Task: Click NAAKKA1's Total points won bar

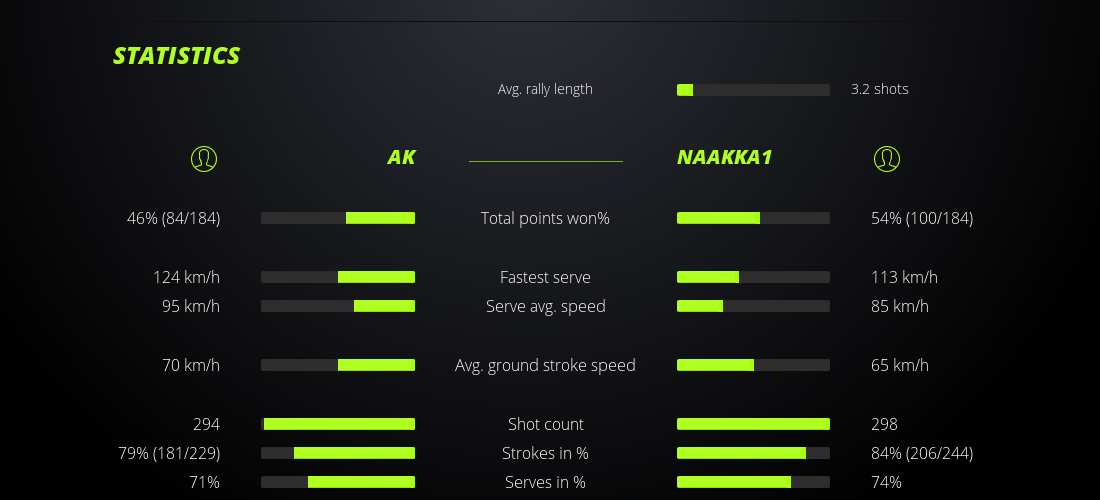Action: pos(753,218)
